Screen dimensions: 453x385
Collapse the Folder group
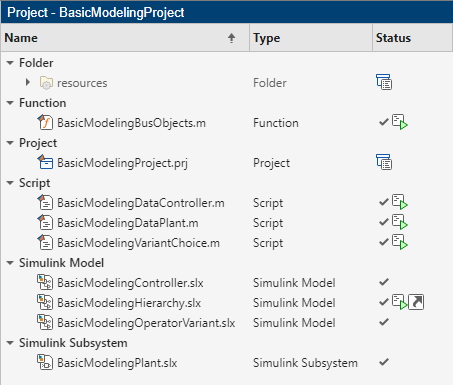pyautogui.click(x=10, y=63)
